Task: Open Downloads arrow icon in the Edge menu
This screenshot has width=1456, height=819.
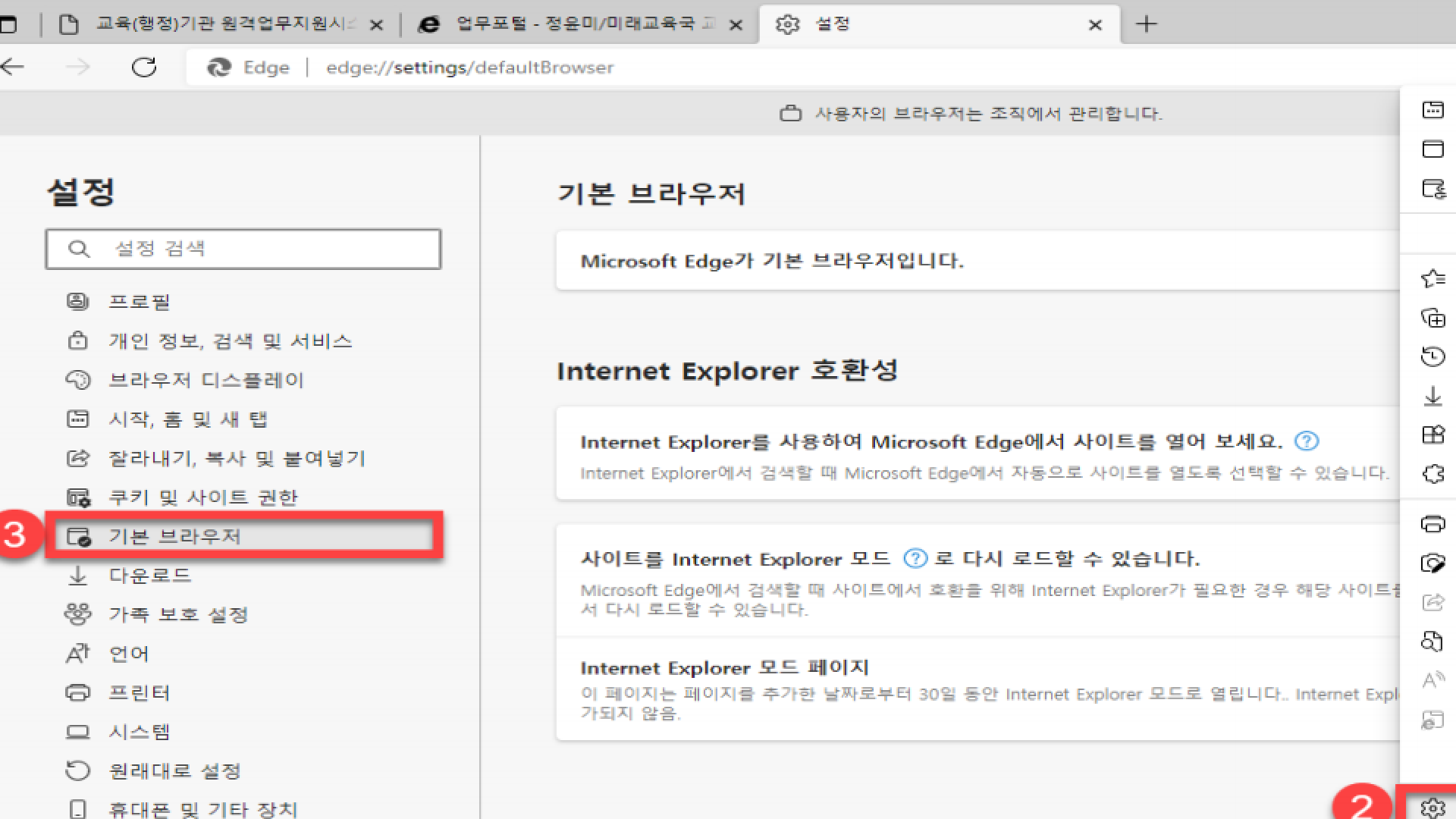Action: [1432, 396]
